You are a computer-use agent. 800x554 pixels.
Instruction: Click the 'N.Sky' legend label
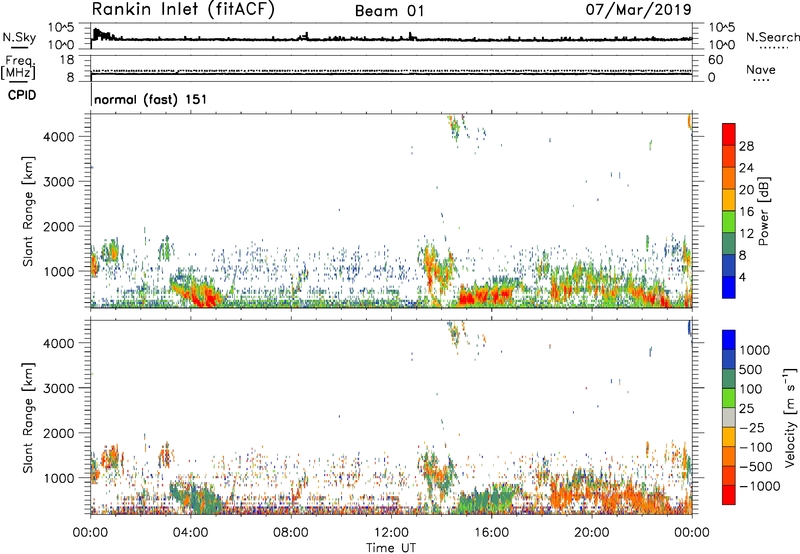pyautogui.click(x=19, y=37)
